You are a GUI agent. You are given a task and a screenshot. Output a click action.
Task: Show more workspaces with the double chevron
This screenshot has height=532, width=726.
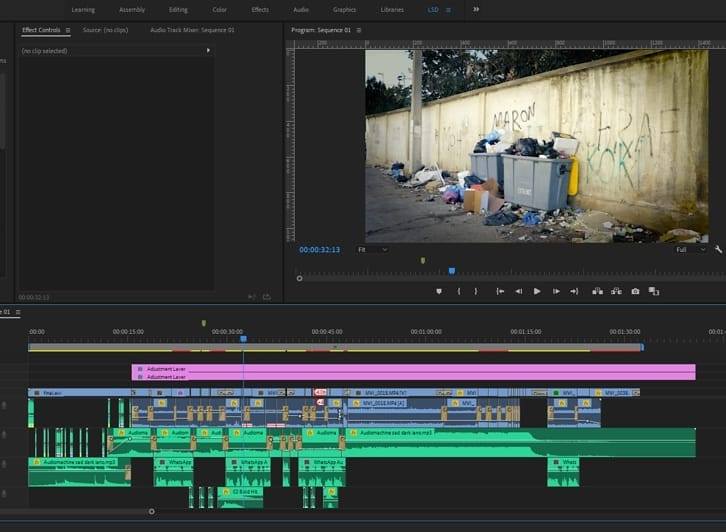pos(476,9)
